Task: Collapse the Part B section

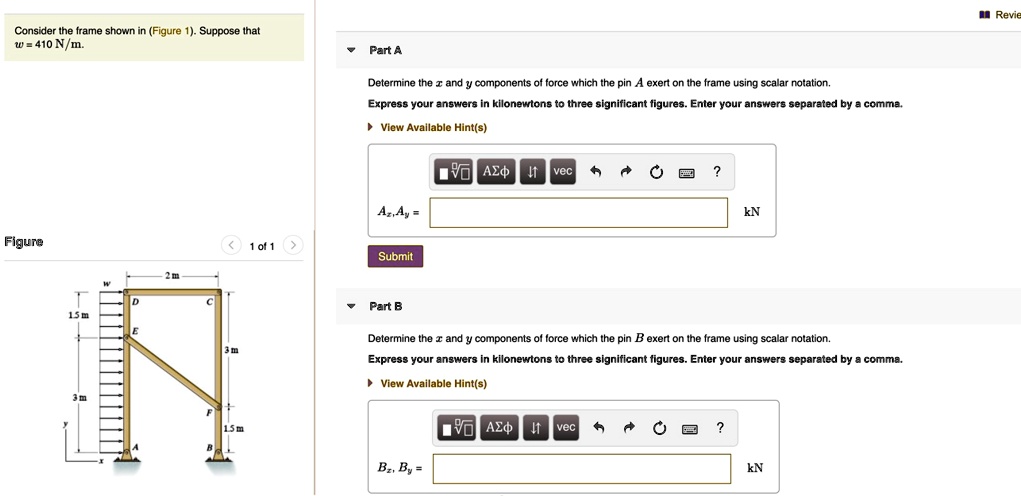Action: [x=351, y=306]
